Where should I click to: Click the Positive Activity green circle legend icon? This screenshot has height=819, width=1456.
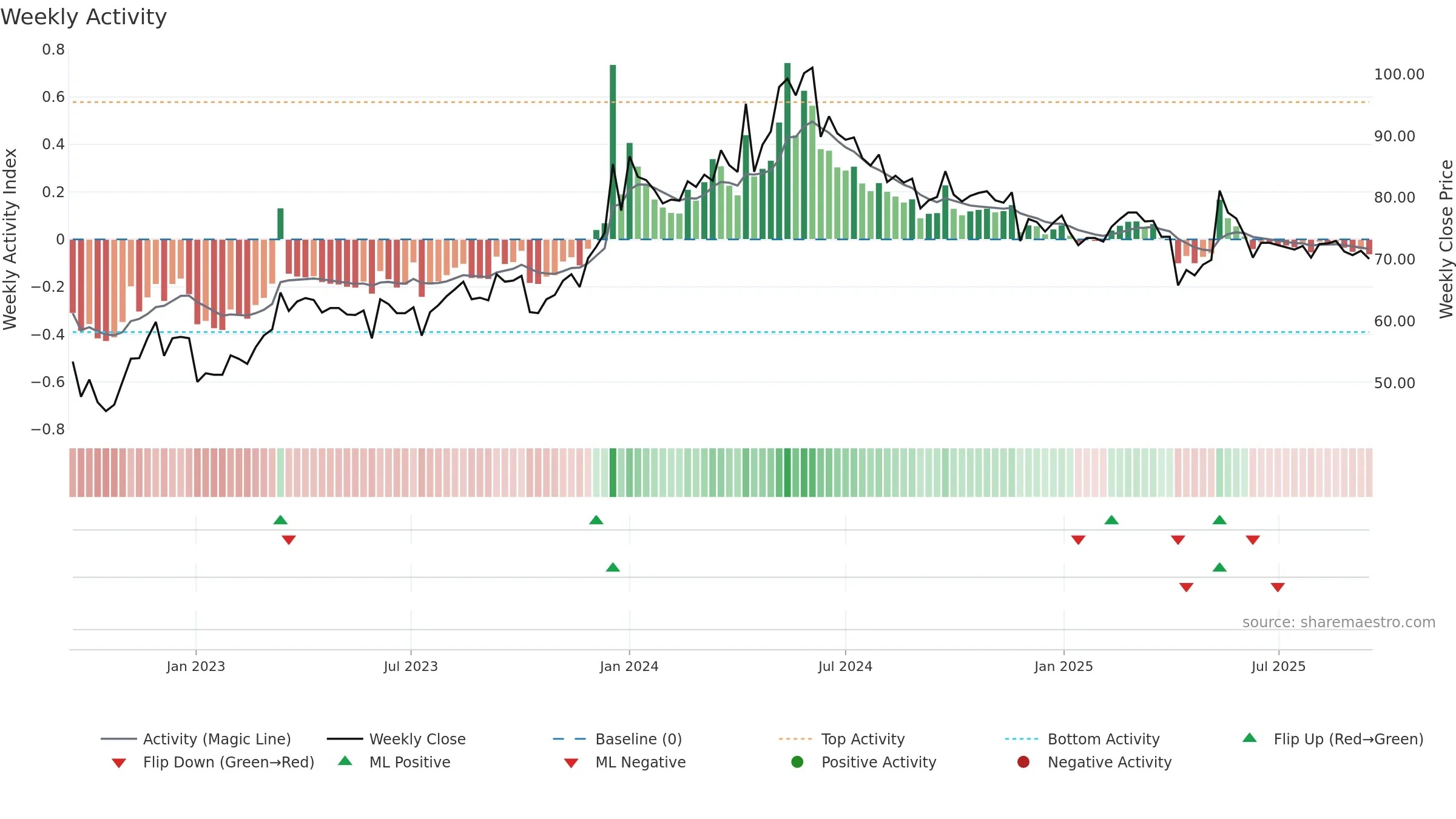[798, 762]
